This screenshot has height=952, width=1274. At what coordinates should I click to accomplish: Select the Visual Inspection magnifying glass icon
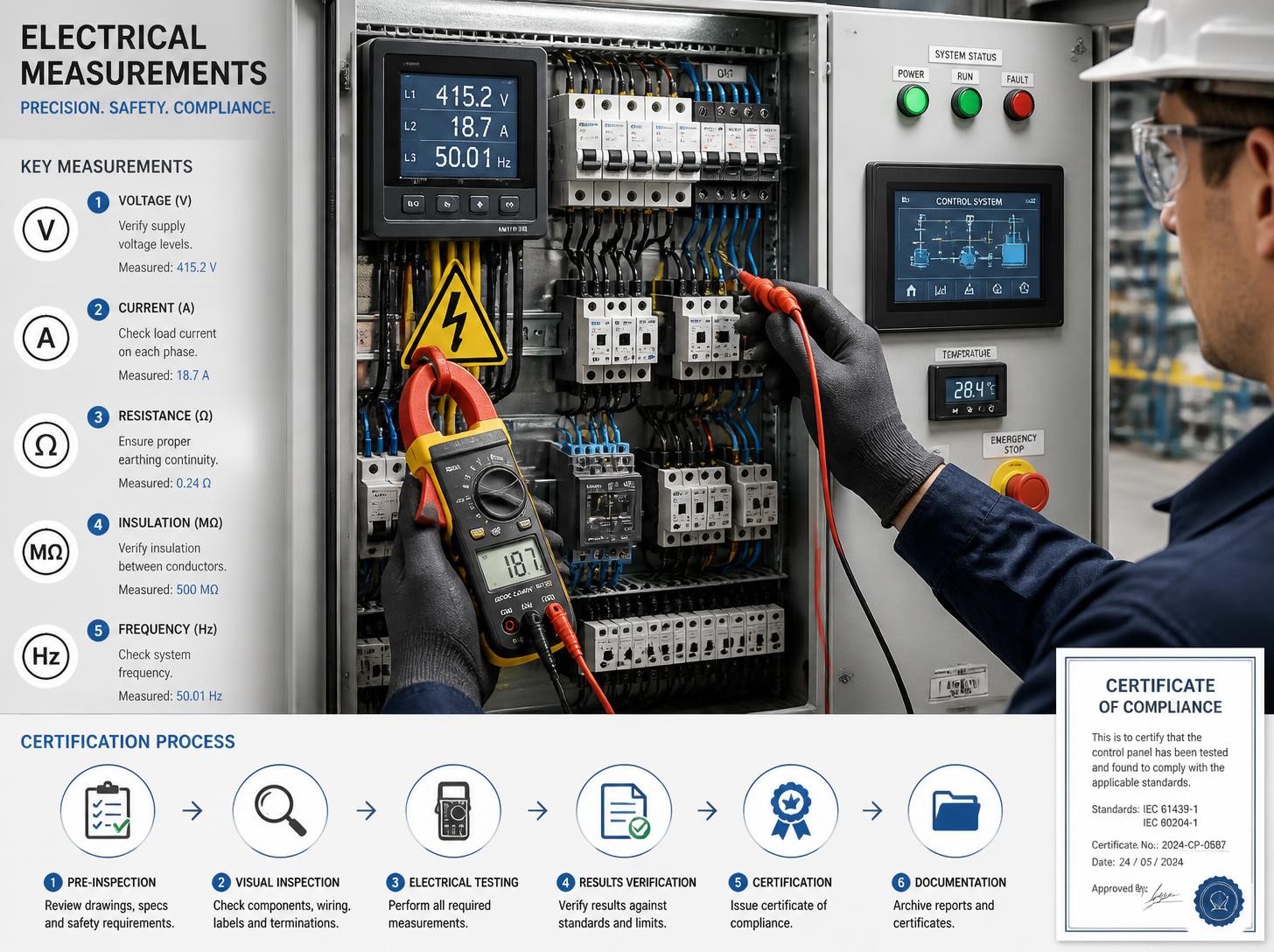pyautogui.click(x=280, y=811)
